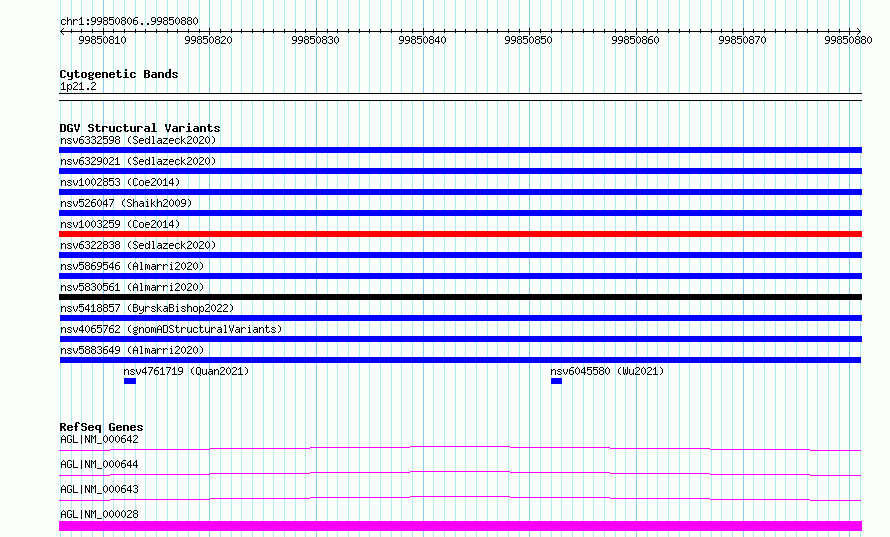Click the red bar of nsv1003259
Viewport: 890px width, 537px height.
tap(460, 234)
